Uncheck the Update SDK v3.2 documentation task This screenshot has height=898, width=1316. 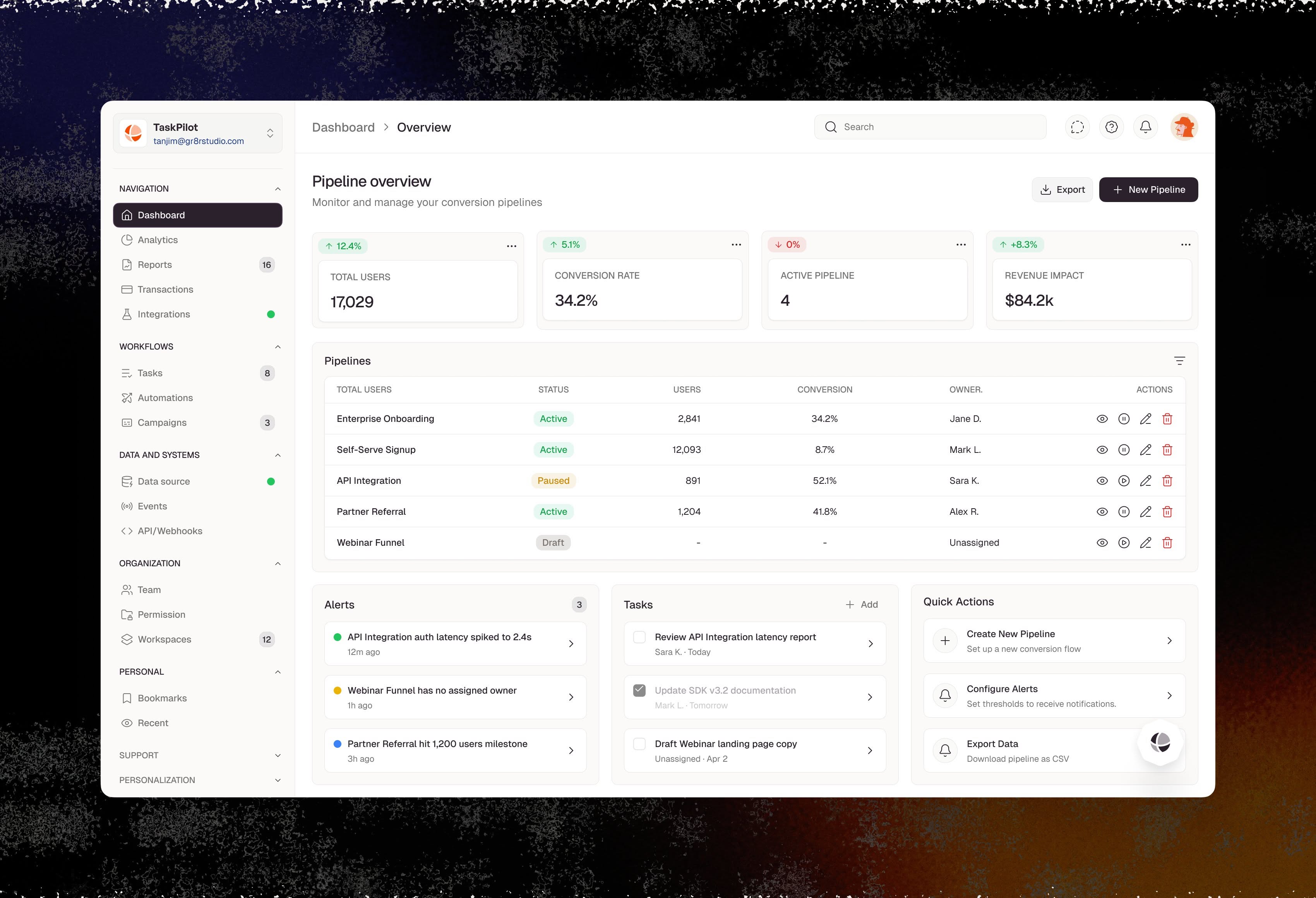point(639,690)
